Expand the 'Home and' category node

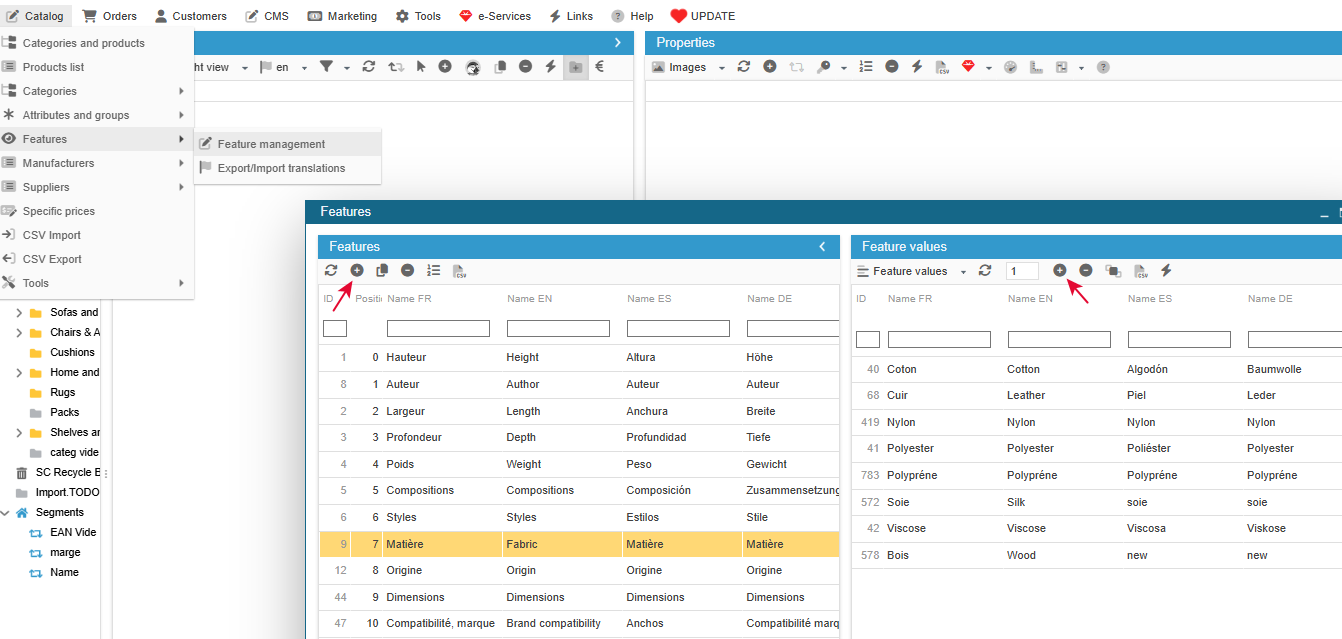[19, 372]
